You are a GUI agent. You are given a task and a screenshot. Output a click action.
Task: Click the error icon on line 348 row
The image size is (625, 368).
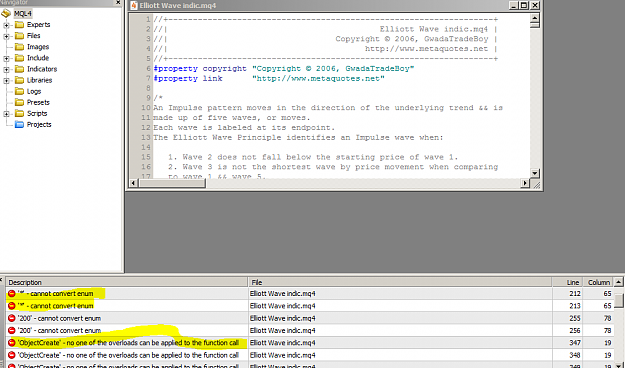click(x=12, y=355)
